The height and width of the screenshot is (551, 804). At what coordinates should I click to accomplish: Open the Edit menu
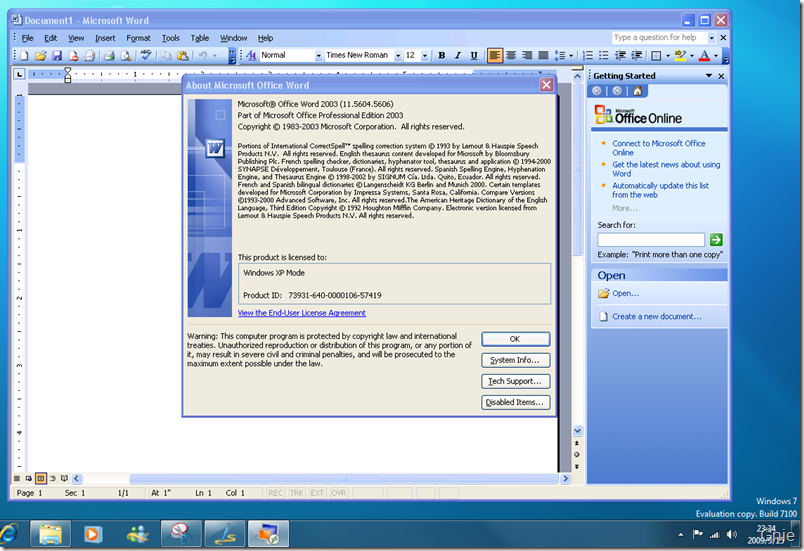coord(50,38)
